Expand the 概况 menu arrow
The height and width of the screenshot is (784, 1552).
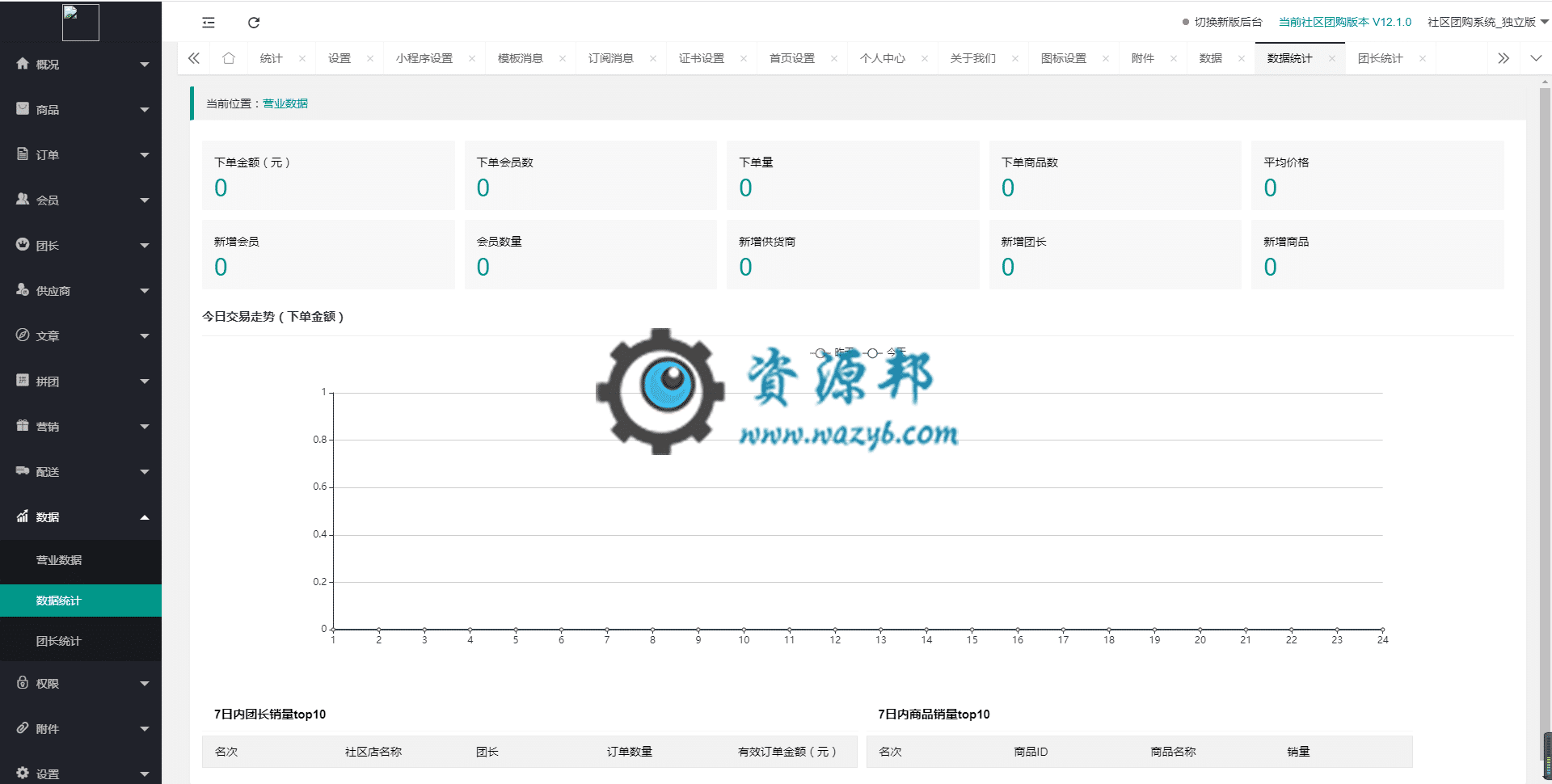click(x=145, y=65)
